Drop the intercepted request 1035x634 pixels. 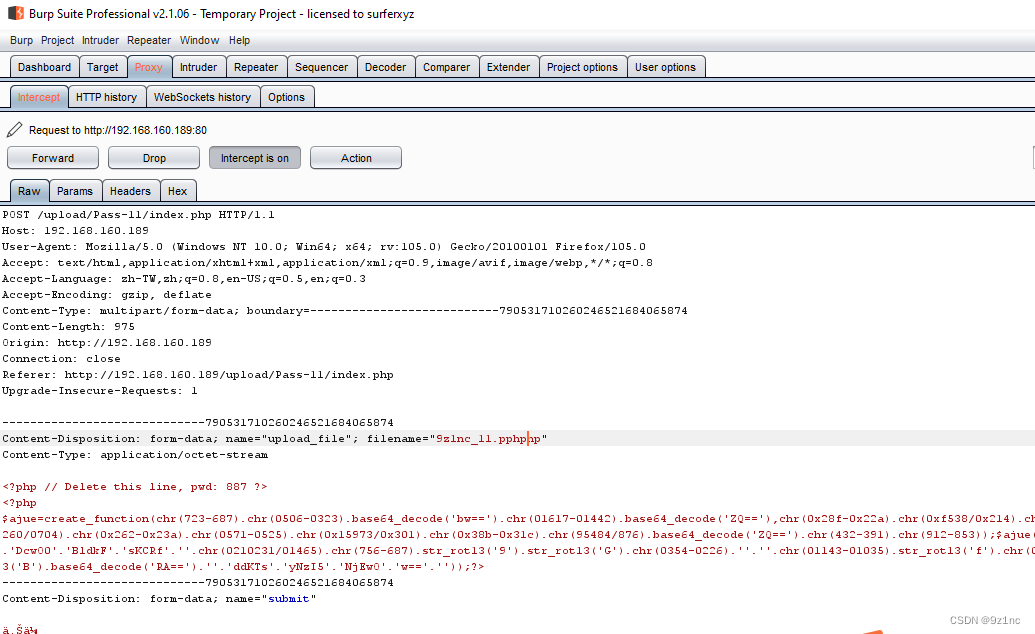(x=154, y=158)
